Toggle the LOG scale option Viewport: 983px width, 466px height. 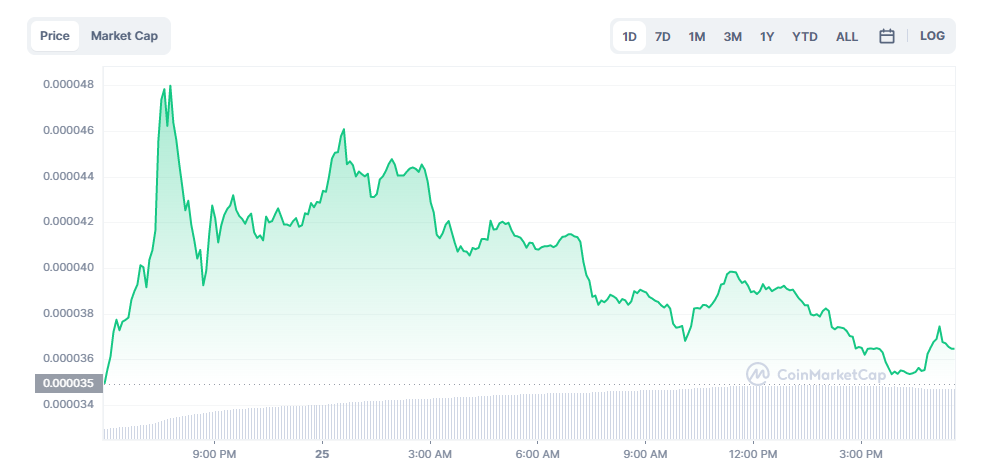(932, 36)
